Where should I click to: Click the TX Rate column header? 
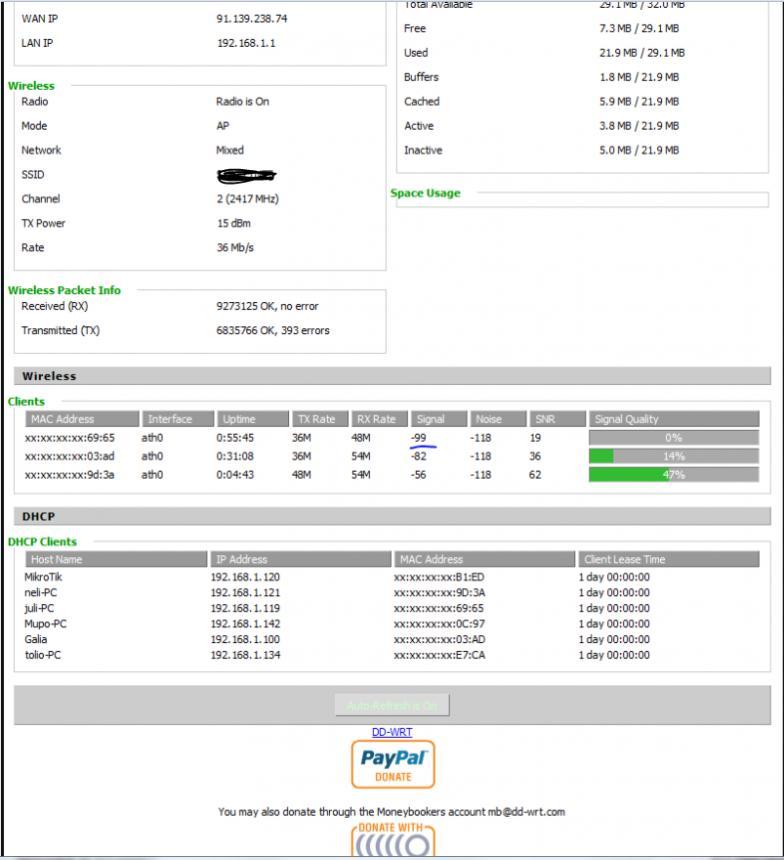point(317,419)
